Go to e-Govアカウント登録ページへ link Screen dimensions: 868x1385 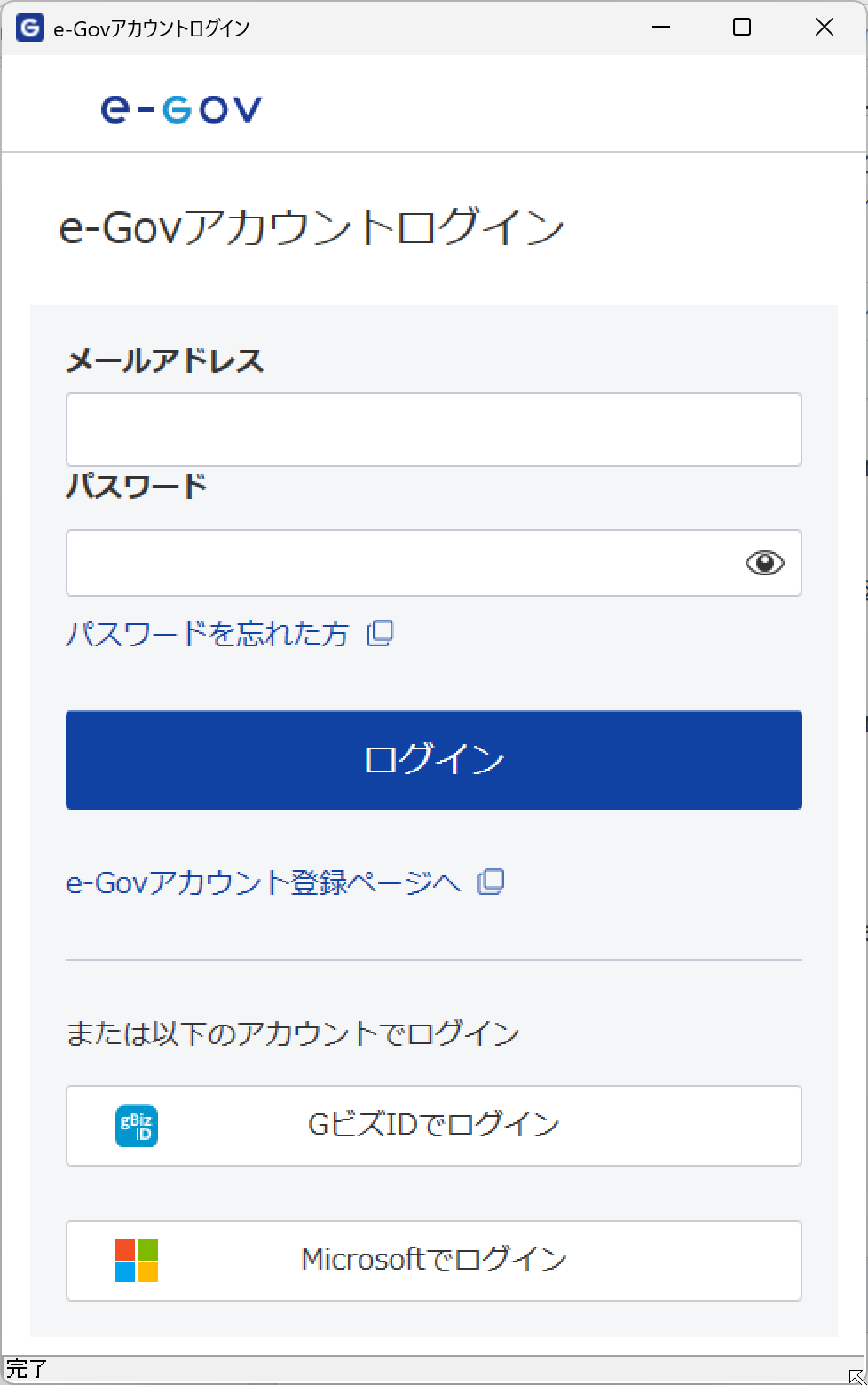pyautogui.click(x=264, y=882)
